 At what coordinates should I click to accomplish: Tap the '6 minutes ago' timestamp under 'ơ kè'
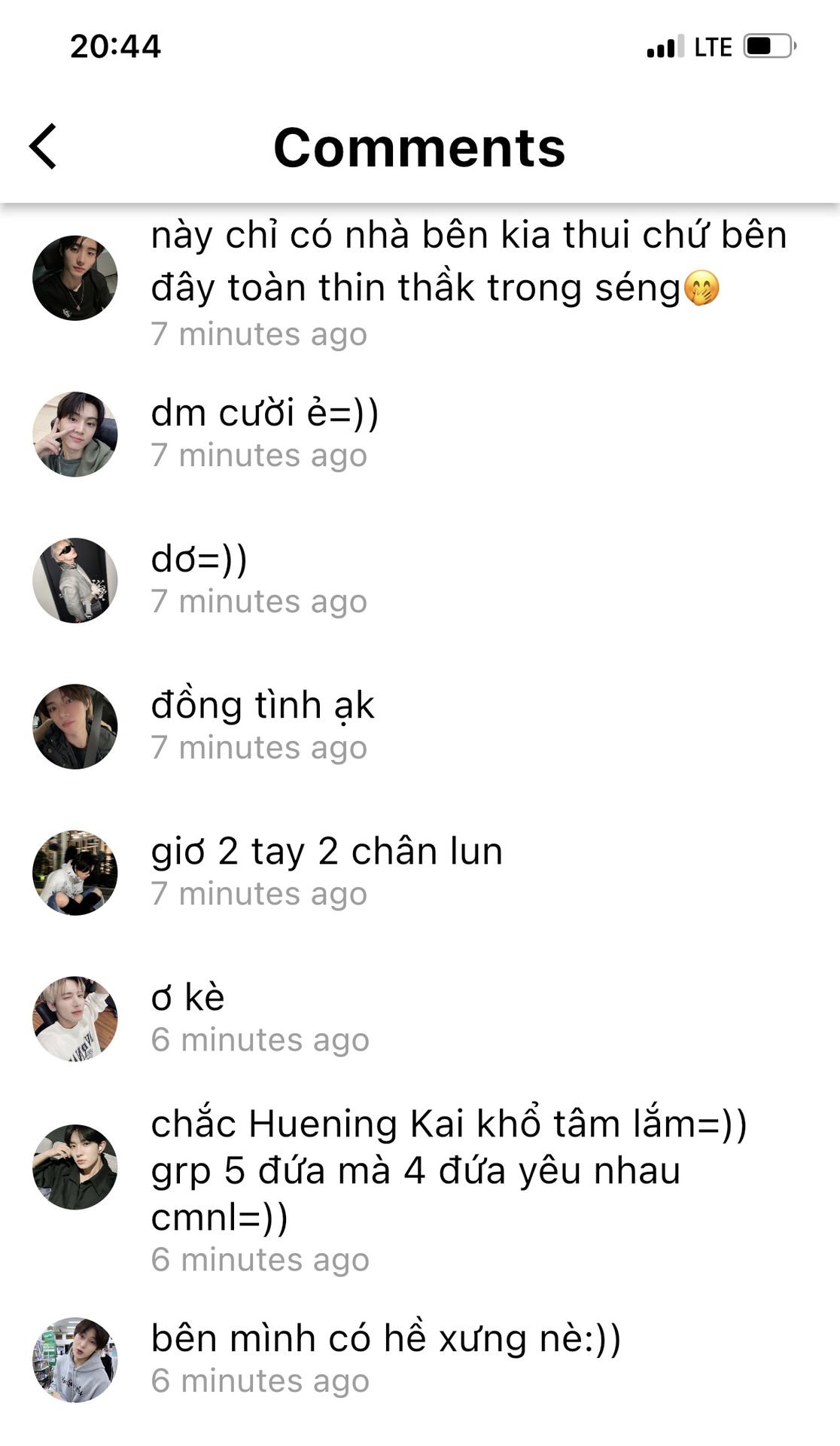(x=260, y=1040)
